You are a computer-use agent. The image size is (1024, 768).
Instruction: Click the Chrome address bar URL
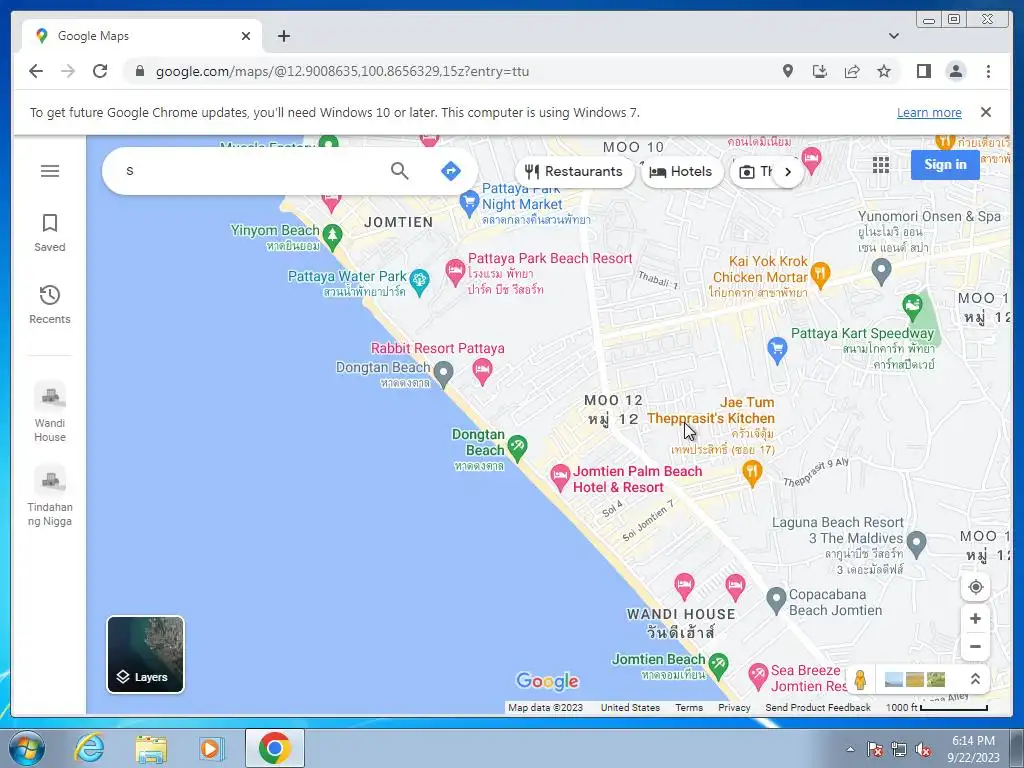pyautogui.click(x=342, y=71)
